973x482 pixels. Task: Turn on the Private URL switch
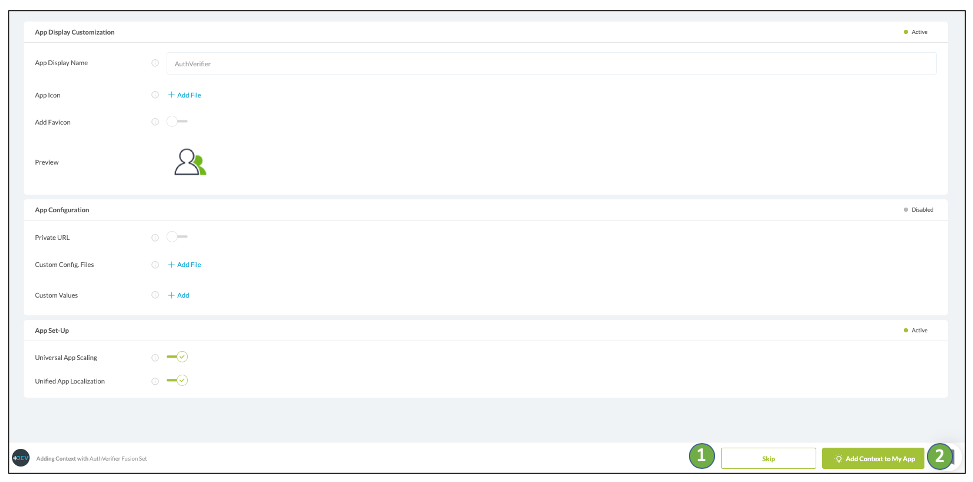tap(177, 237)
